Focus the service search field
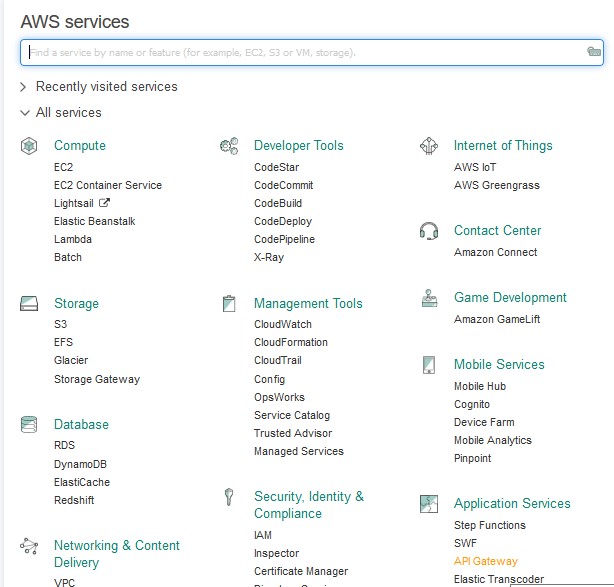Screen dimensions: 614x587 coord(312,52)
